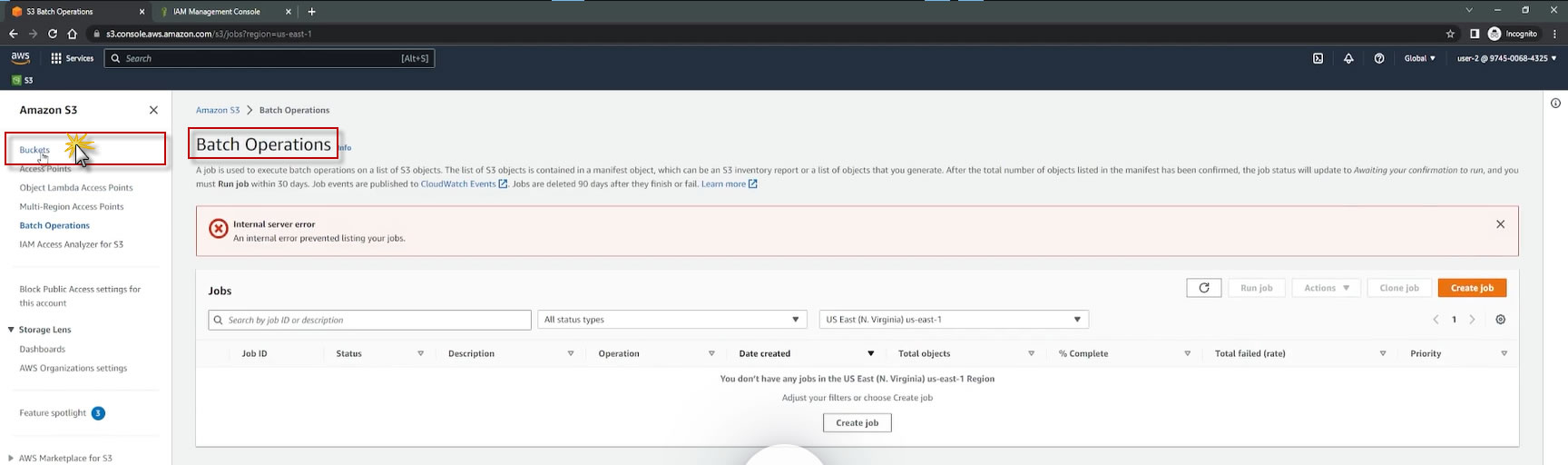Open Block Public Access settings for this account
The image size is (1568, 465).
click(80, 296)
